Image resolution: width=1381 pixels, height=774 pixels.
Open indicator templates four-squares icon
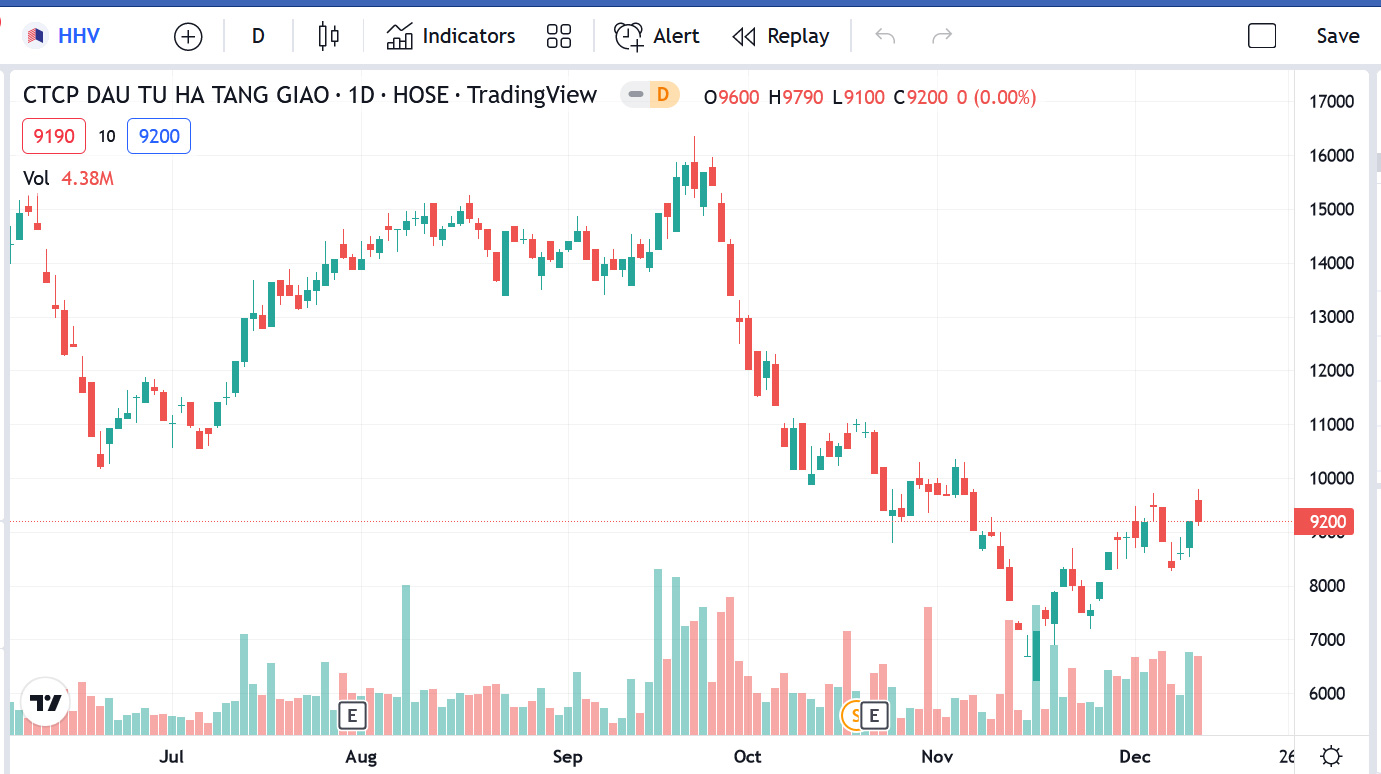(559, 37)
